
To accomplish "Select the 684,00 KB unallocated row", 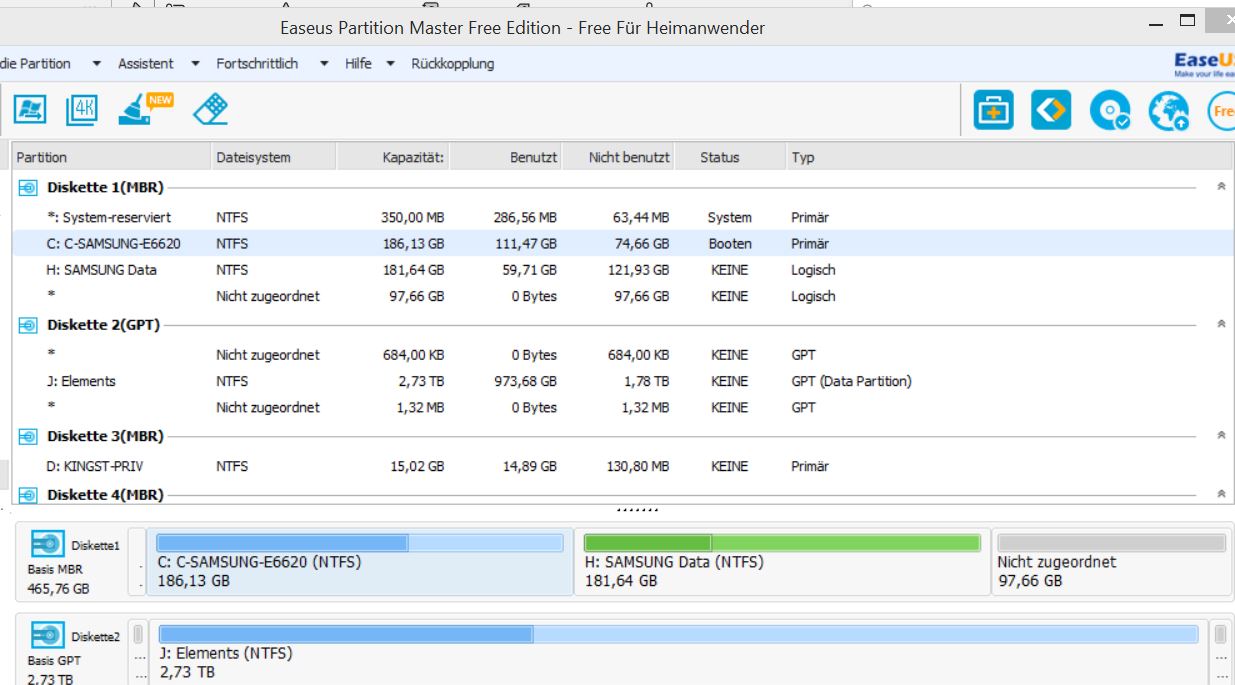I will tap(622, 355).
